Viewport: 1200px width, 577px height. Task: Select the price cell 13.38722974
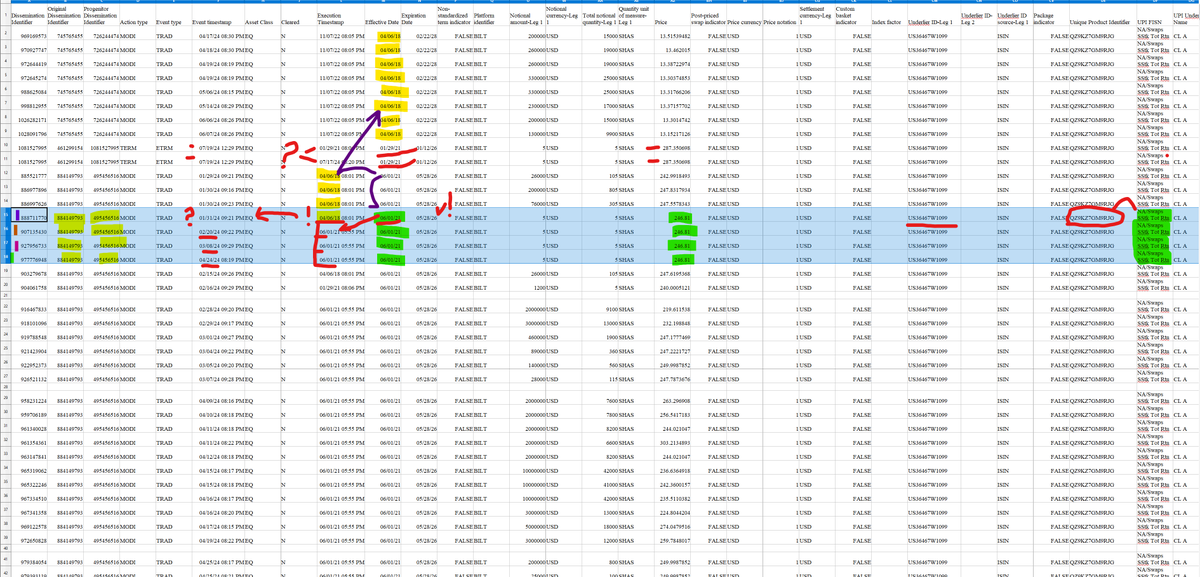click(674, 62)
